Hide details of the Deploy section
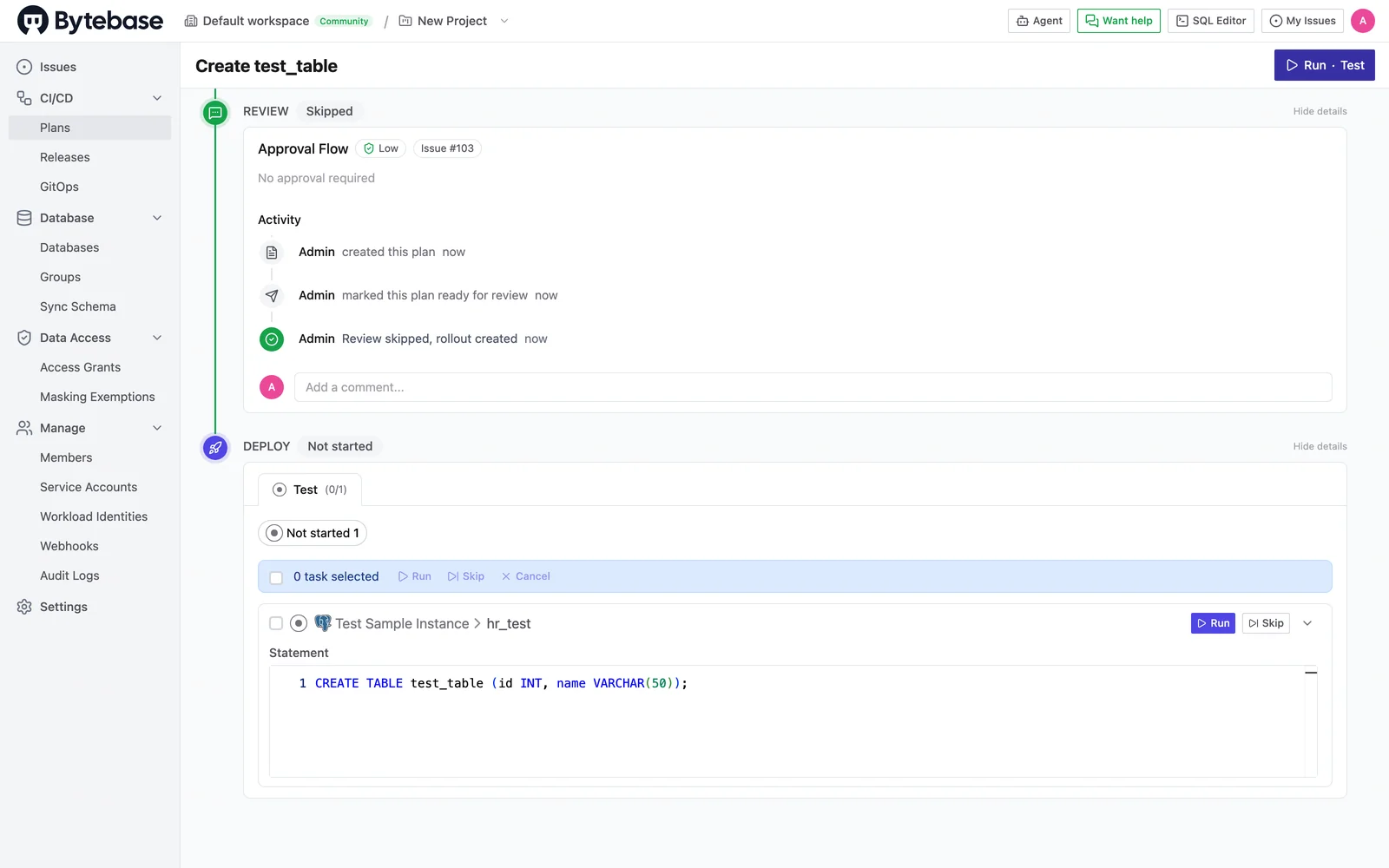1389x868 pixels. [x=1320, y=446]
